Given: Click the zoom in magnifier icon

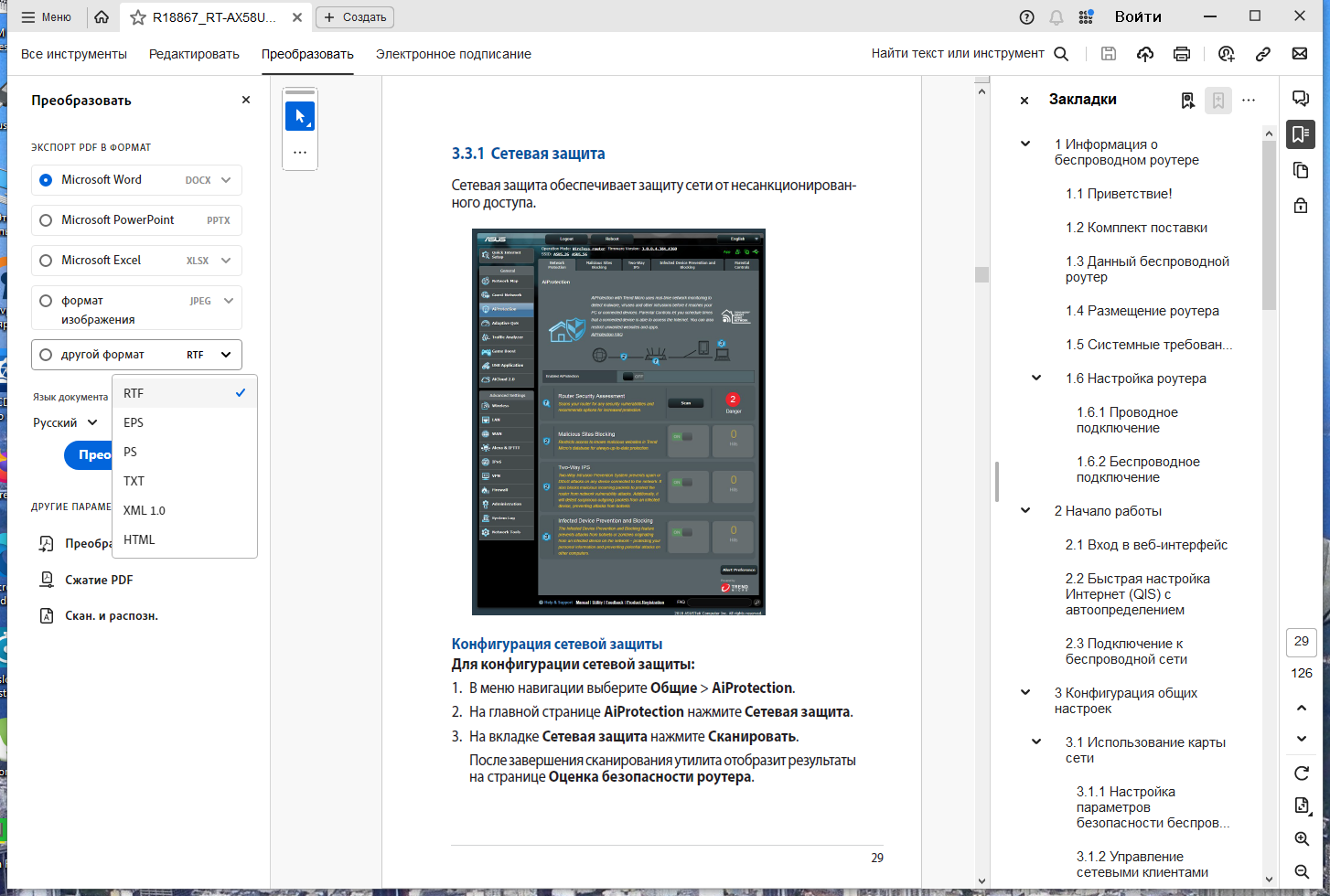Looking at the screenshot, I should tap(1302, 839).
